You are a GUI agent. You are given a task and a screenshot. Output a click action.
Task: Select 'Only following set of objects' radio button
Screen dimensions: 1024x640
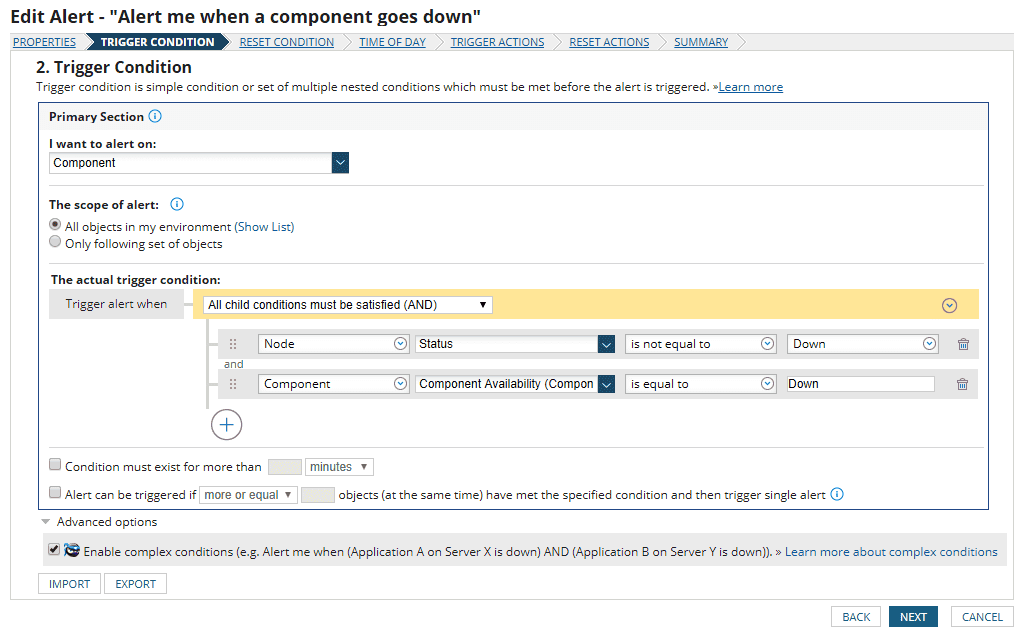click(x=55, y=240)
